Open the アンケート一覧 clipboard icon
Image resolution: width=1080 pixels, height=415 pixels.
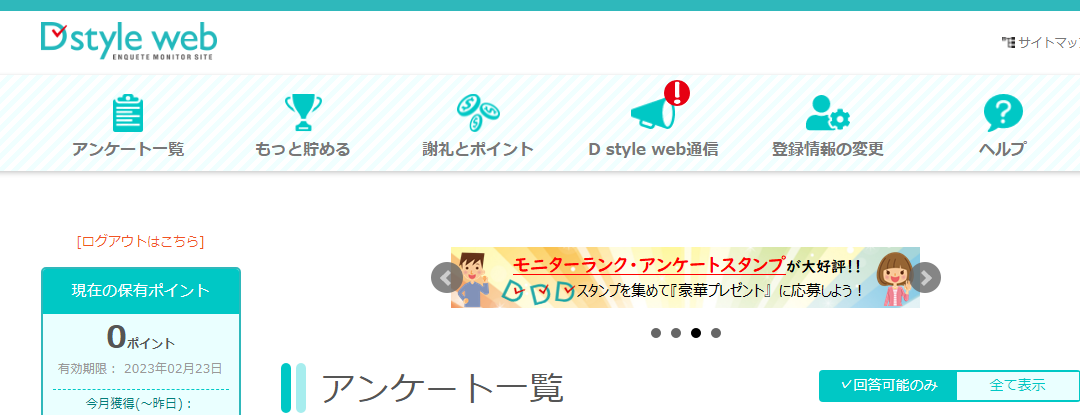(128, 113)
